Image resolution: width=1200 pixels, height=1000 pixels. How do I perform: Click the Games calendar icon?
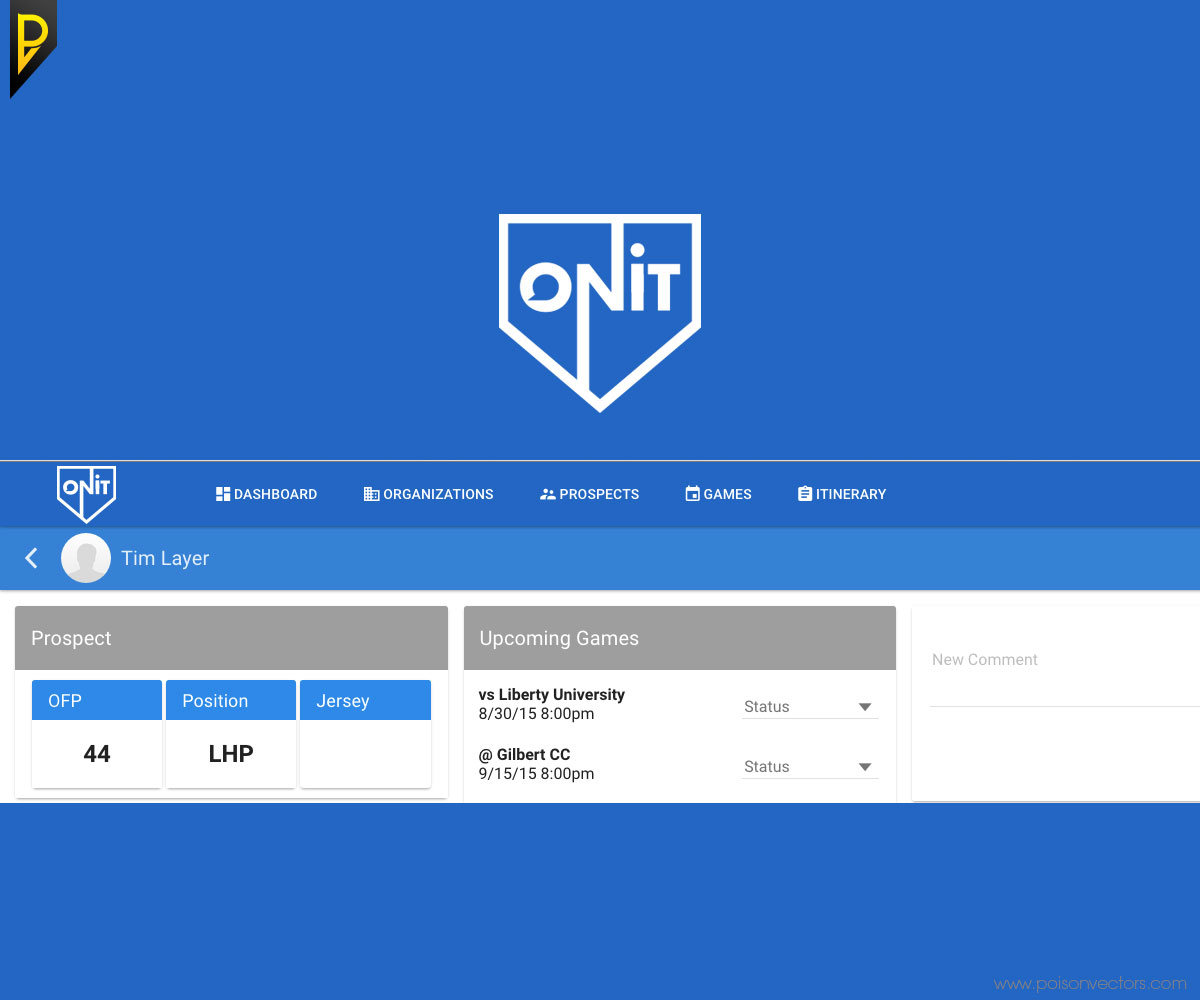tap(692, 494)
